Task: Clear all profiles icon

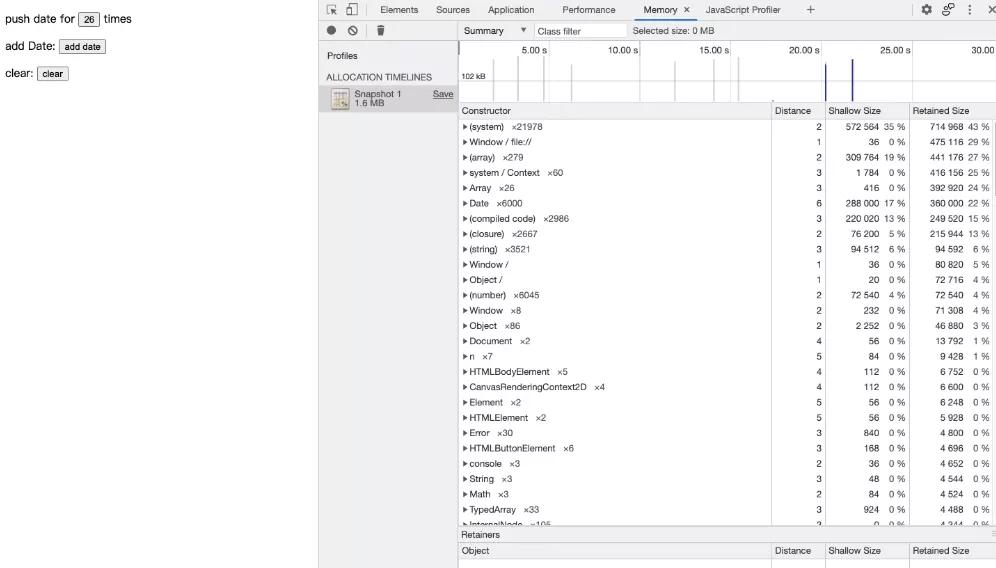Action: tap(353, 30)
